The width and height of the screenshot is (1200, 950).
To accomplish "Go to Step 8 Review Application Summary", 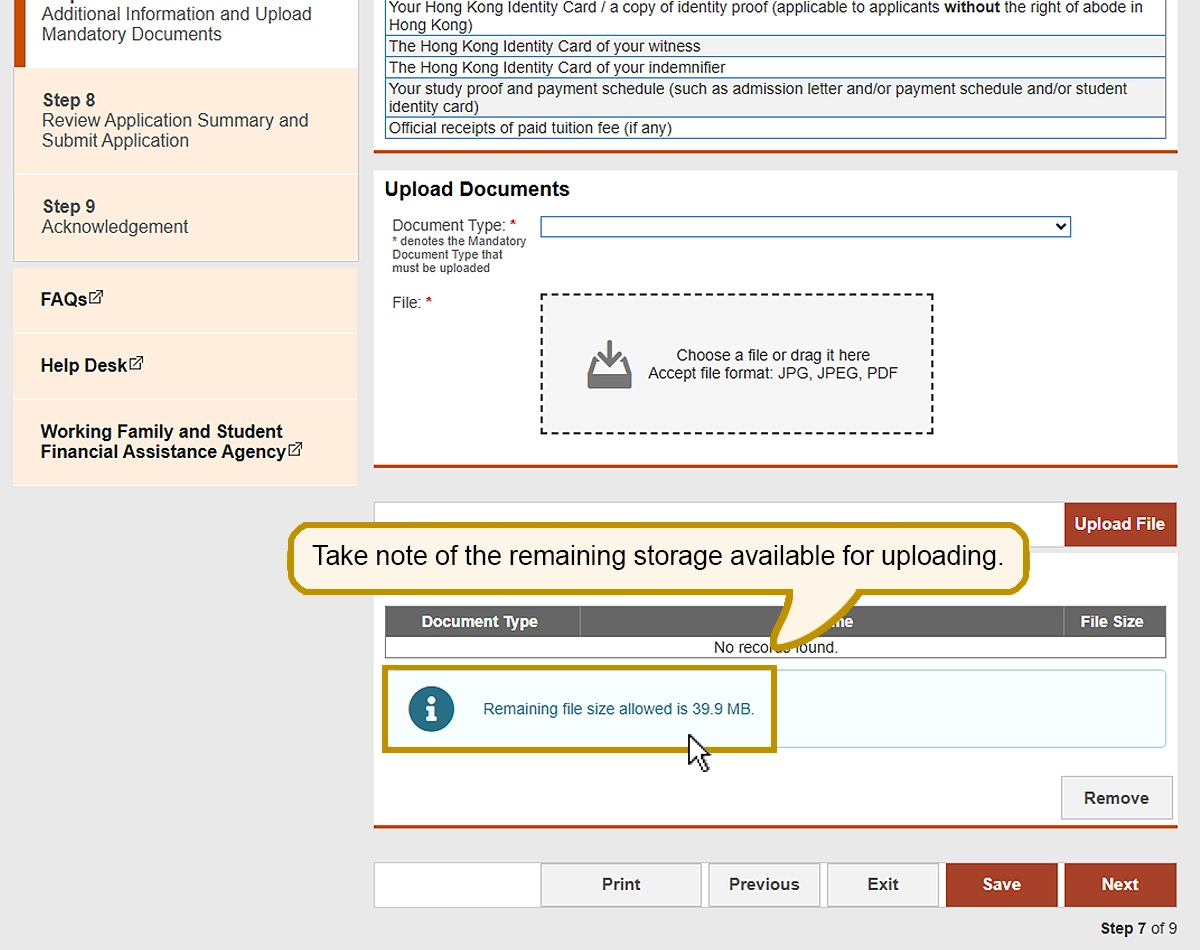I will 175,121.
